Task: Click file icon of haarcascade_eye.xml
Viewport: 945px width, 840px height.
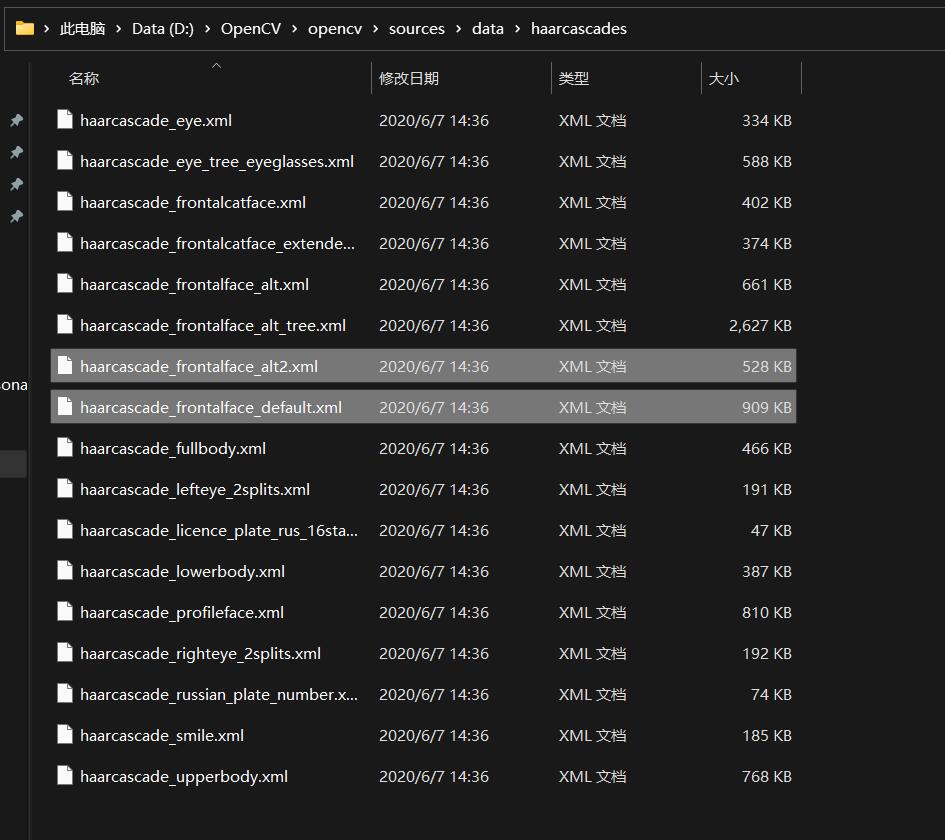Action: coord(64,119)
